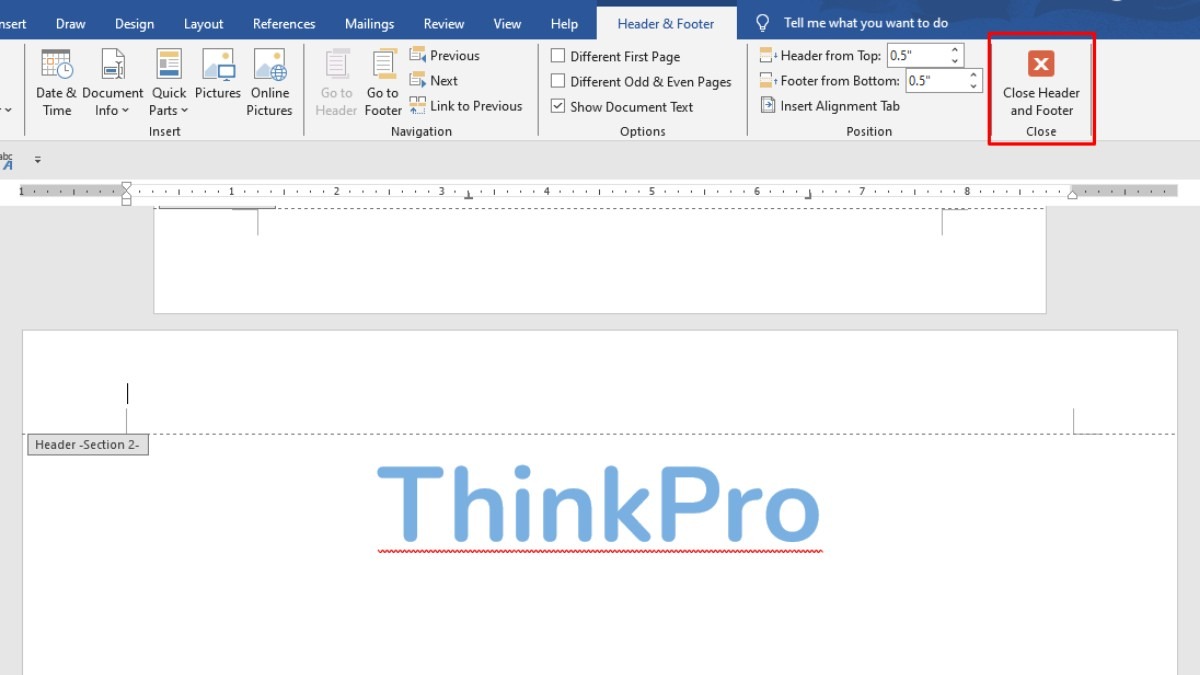This screenshot has height=675, width=1200.
Task: Click the Footer from Bottom icon
Action: point(768,81)
